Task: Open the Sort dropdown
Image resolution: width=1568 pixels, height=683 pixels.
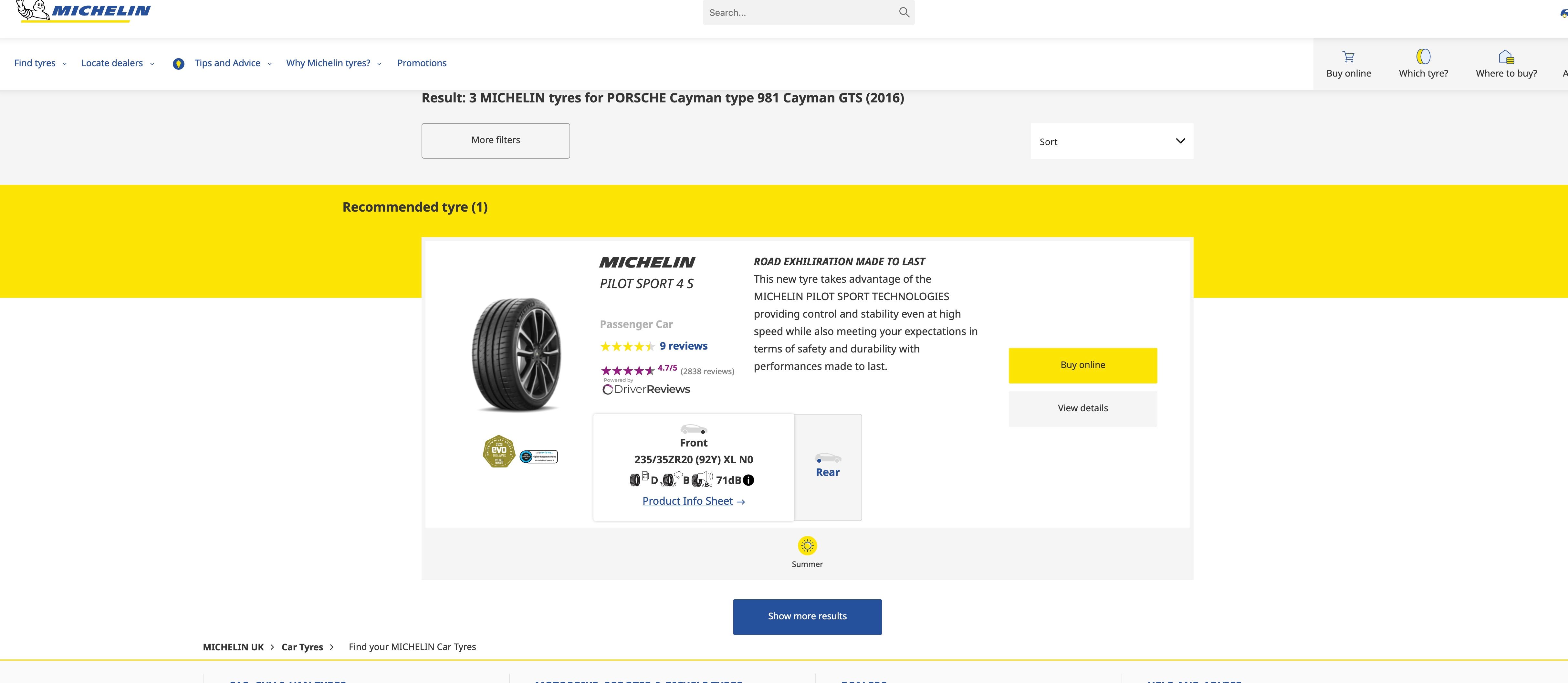Action: (1112, 141)
